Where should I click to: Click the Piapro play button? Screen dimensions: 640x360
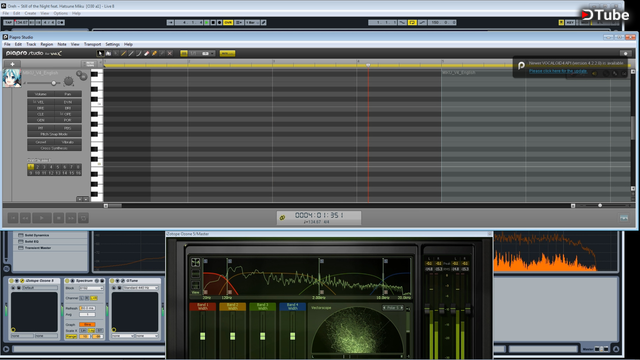[x=42, y=218]
